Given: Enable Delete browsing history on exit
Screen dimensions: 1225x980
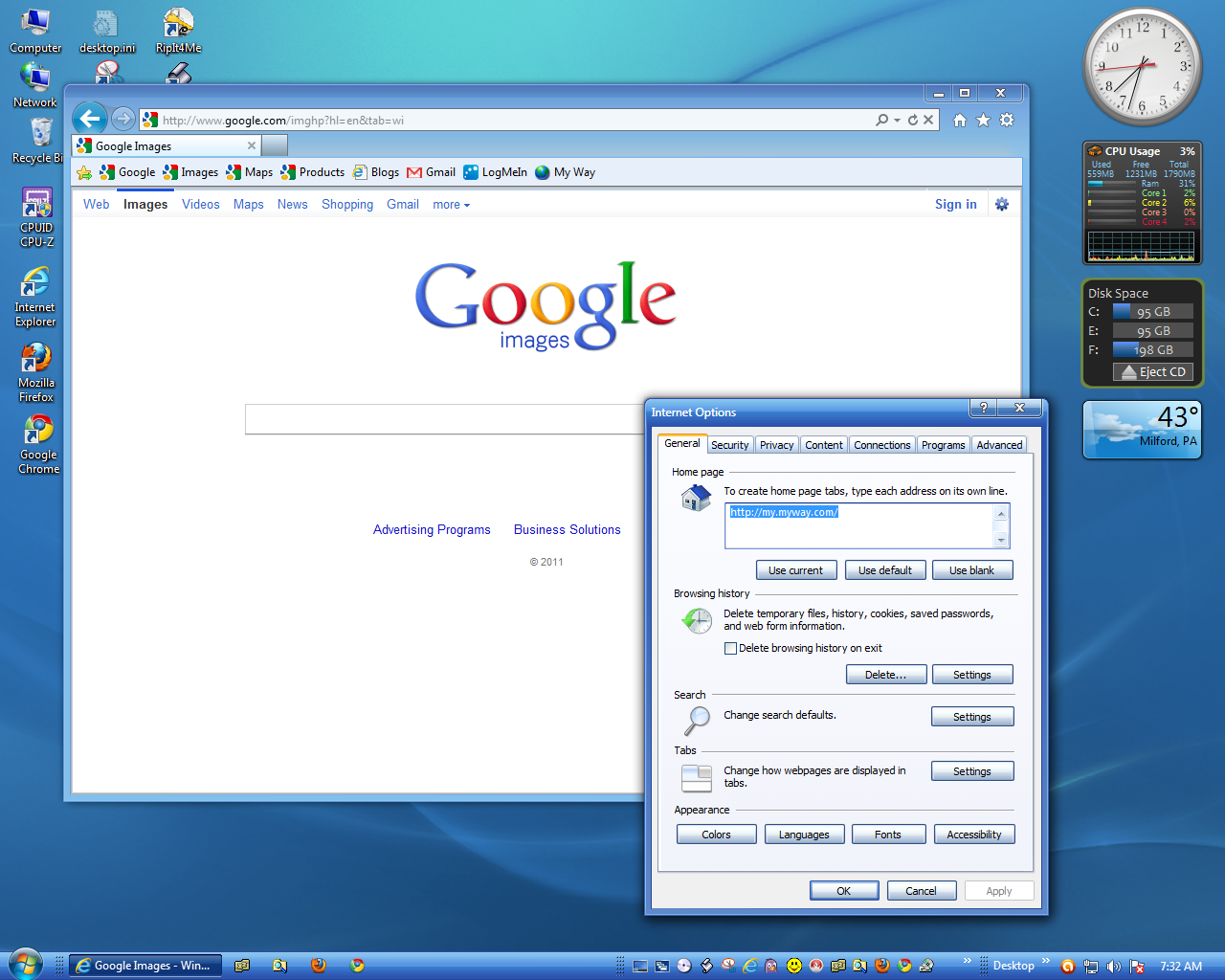Looking at the screenshot, I should click(x=731, y=648).
